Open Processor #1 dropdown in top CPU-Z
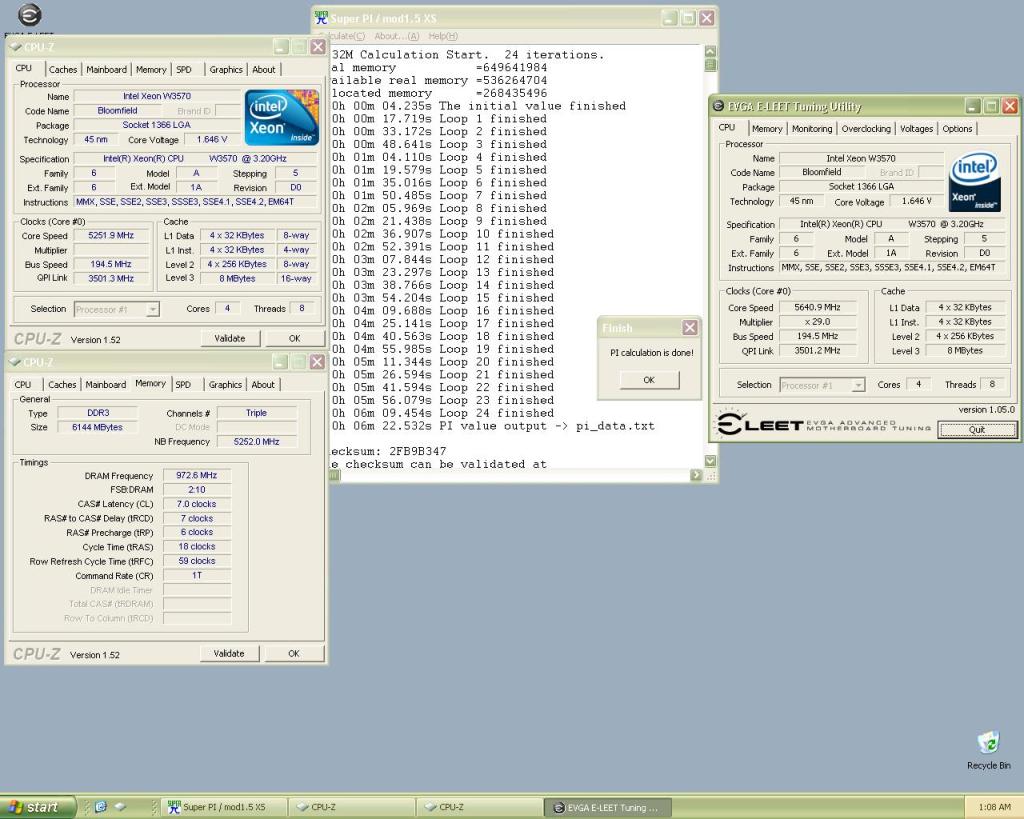Screen dimensions: 1024x819 click(152, 310)
